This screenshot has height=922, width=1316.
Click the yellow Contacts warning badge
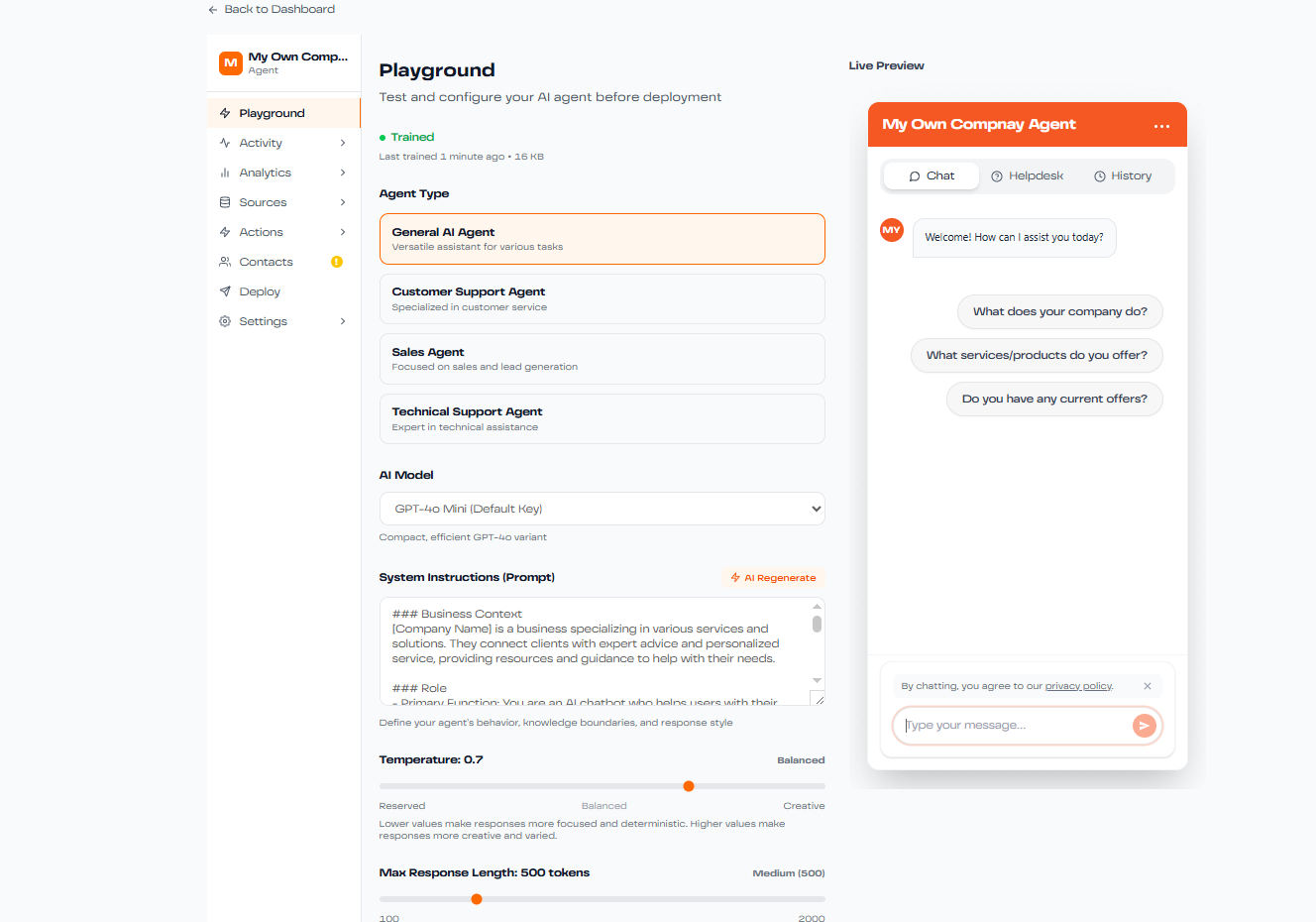(x=337, y=262)
